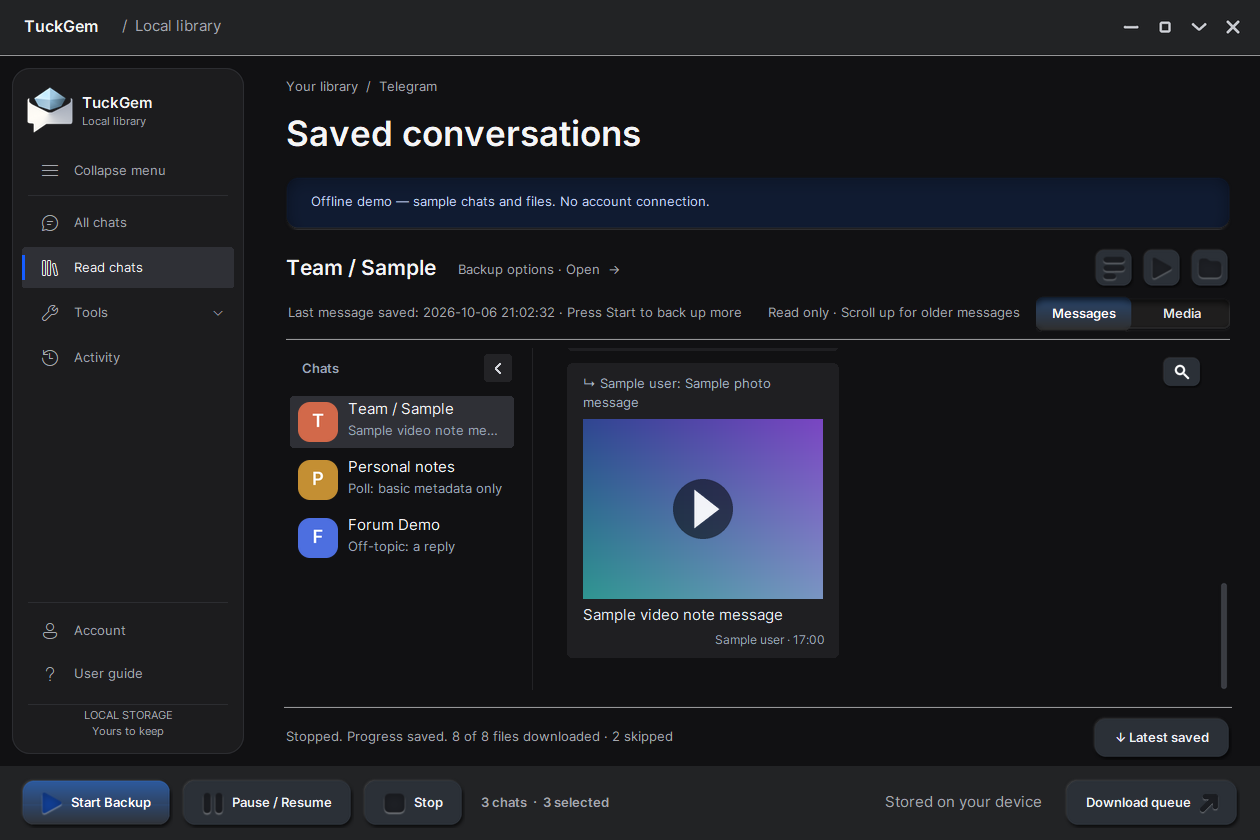The height and width of the screenshot is (840, 1260).
Task: Select the Personal notes chat
Action: [402, 479]
